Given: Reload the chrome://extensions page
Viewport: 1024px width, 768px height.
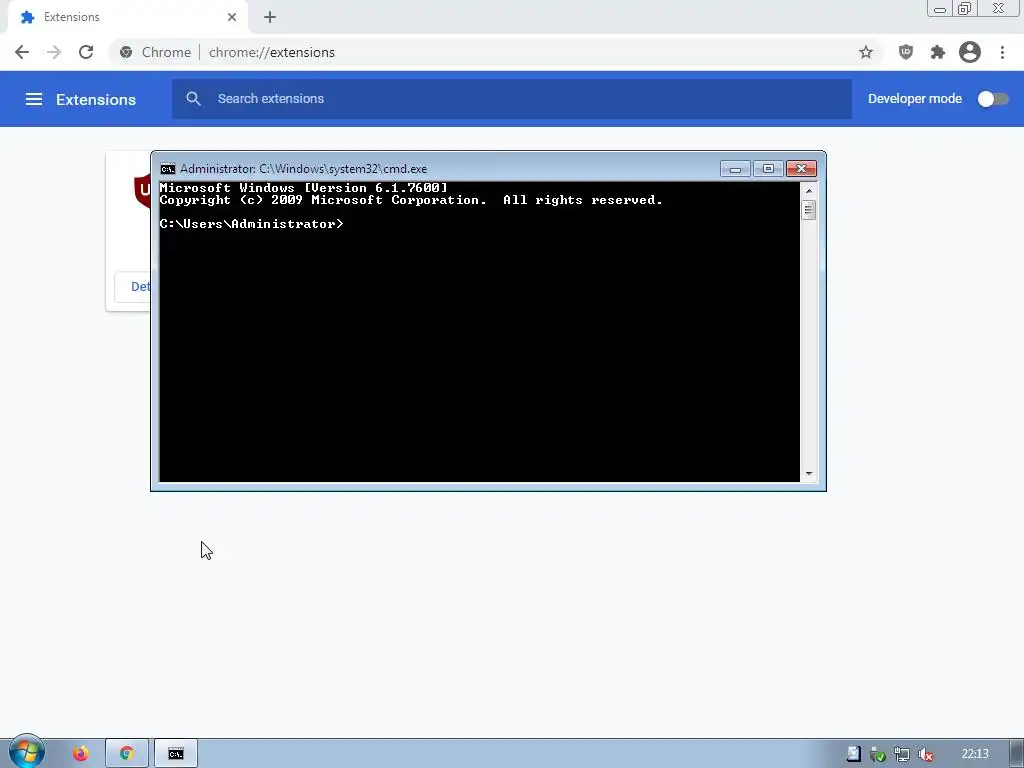Looking at the screenshot, I should point(86,52).
